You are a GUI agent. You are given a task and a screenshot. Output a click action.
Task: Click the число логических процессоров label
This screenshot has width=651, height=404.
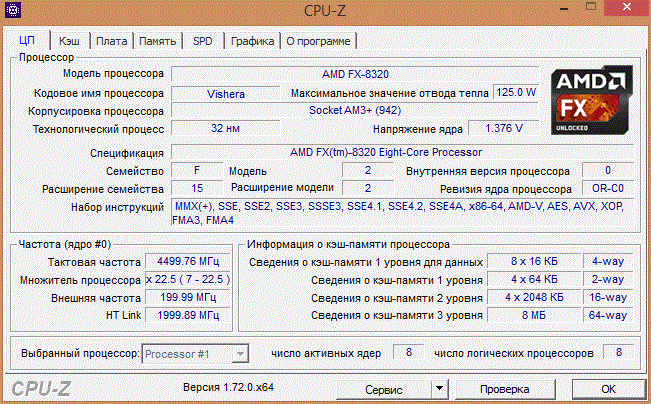tap(514, 353)
